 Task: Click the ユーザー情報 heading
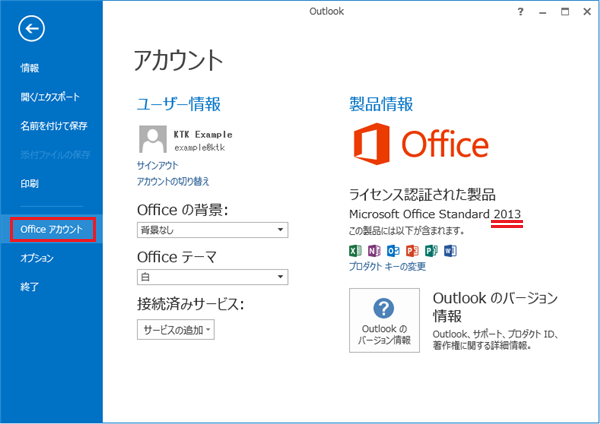coord(179,104)
